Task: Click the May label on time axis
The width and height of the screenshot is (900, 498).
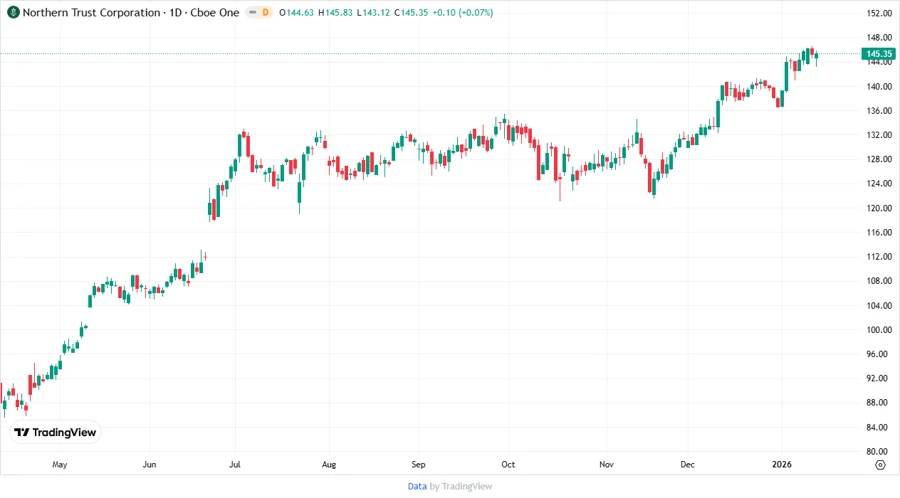Action: [60, 464]
